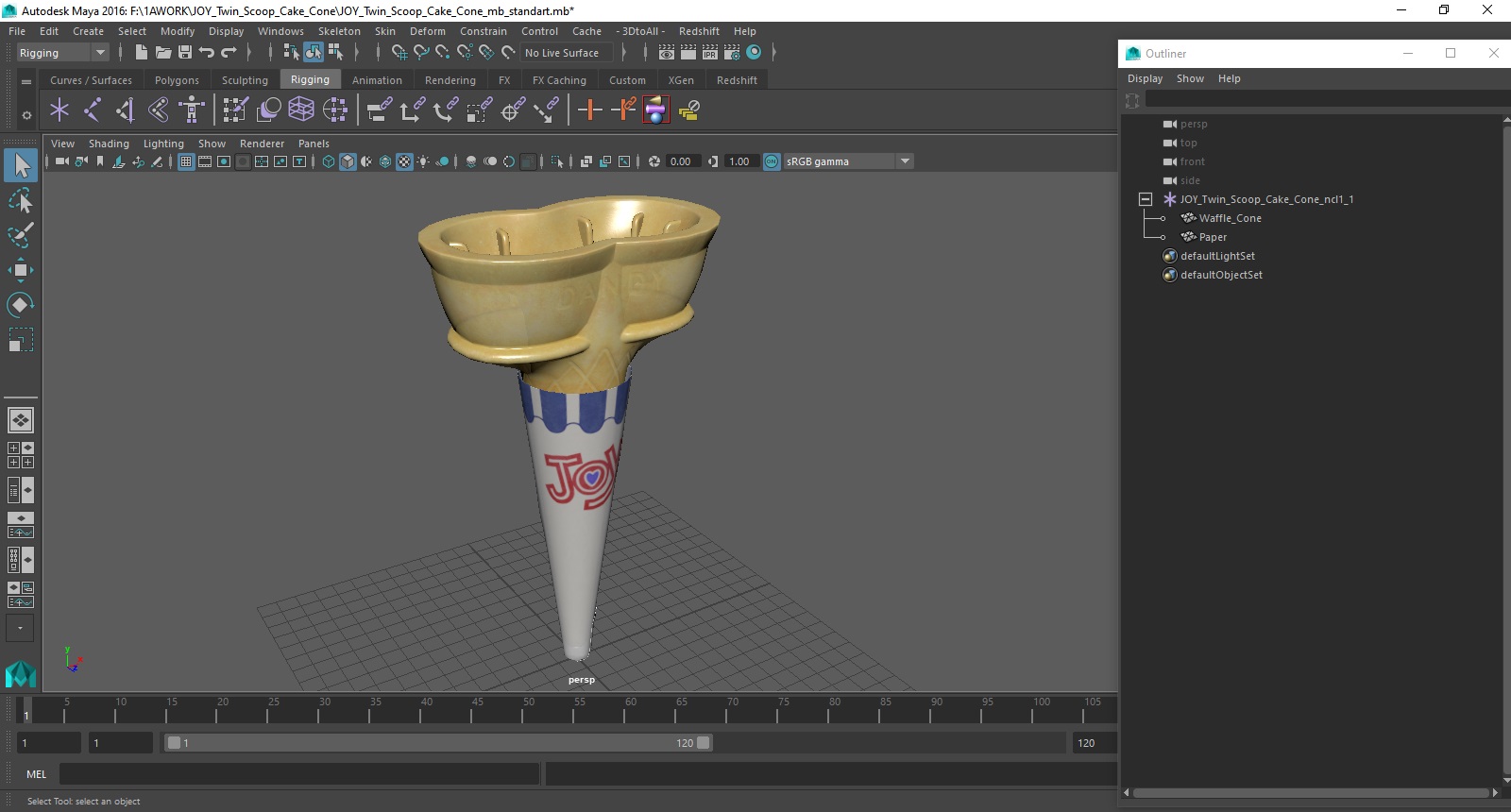Create a Blend Shape deformer
Viewport: 1511px width, 812px height.
pos(268,110)
